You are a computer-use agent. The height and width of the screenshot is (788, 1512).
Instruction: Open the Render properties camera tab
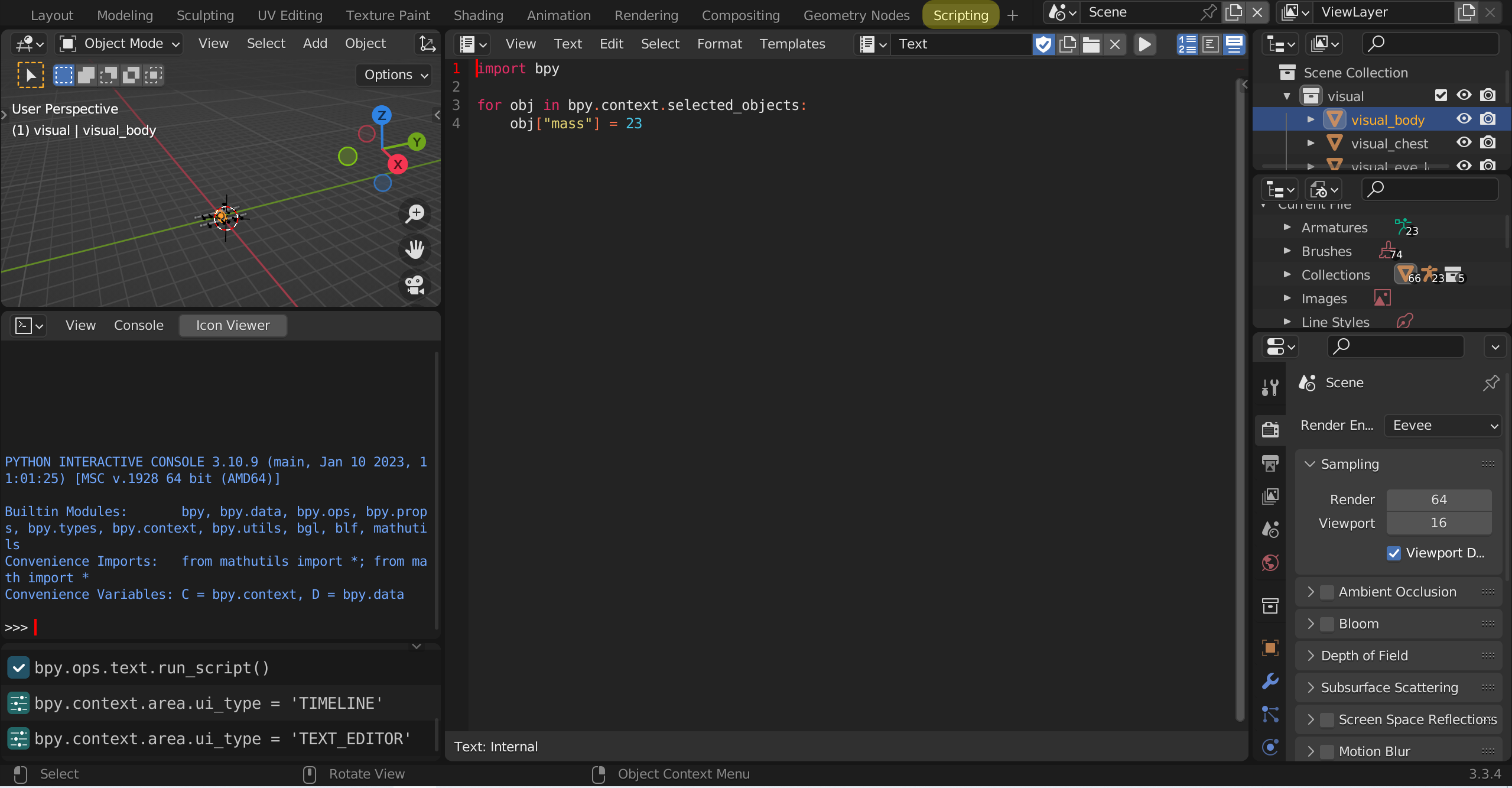click(1270, 430)
